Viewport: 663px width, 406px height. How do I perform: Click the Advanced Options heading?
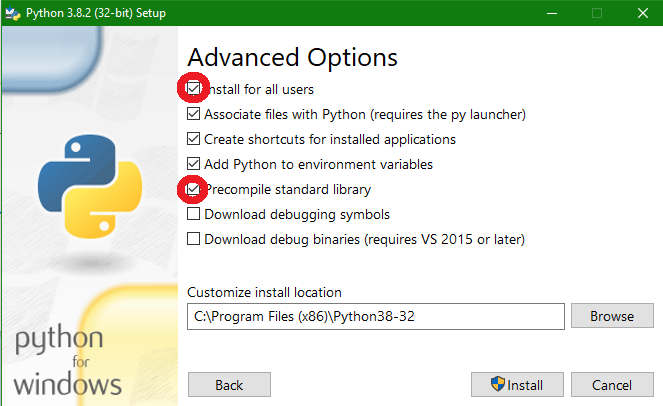coord(293,58)
